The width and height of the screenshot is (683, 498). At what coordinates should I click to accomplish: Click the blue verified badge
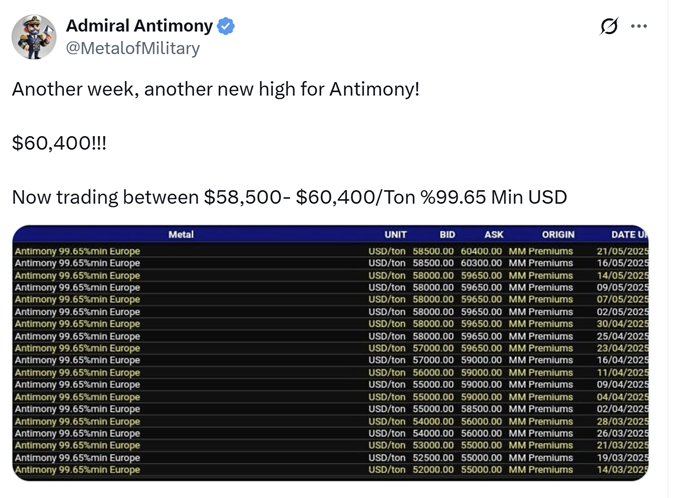pyautogui.click(x=227, y=26)
